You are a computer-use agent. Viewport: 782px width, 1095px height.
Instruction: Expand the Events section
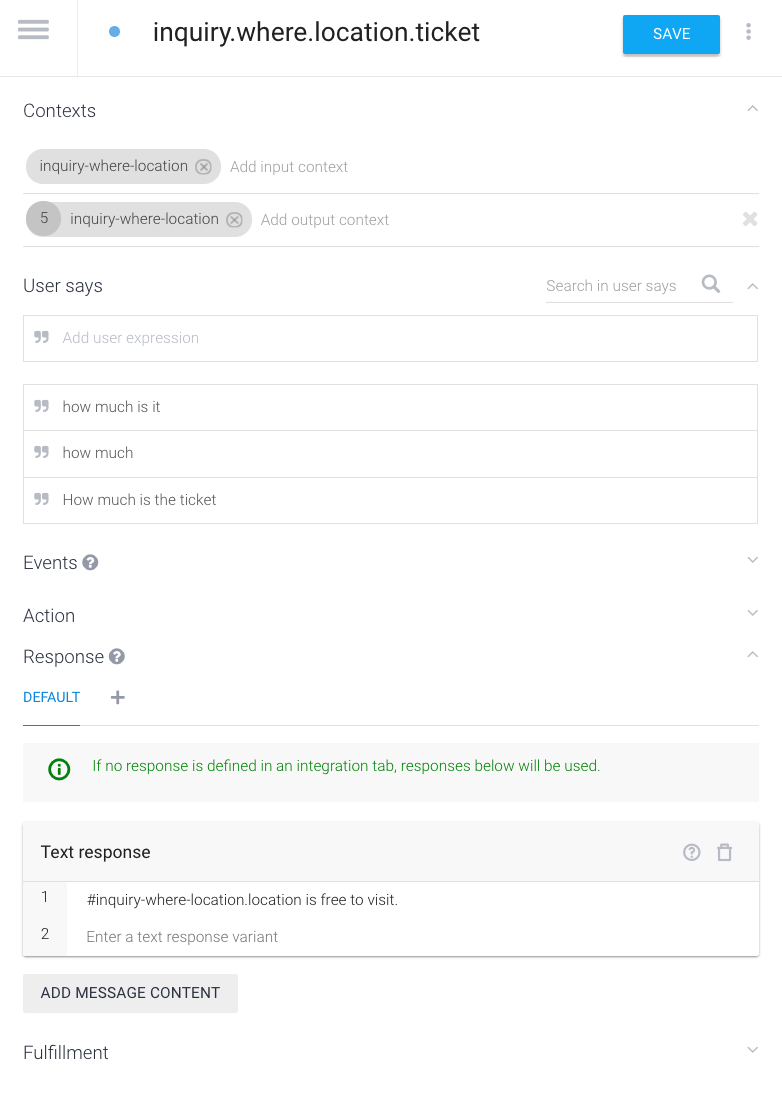tap(752, 560)
